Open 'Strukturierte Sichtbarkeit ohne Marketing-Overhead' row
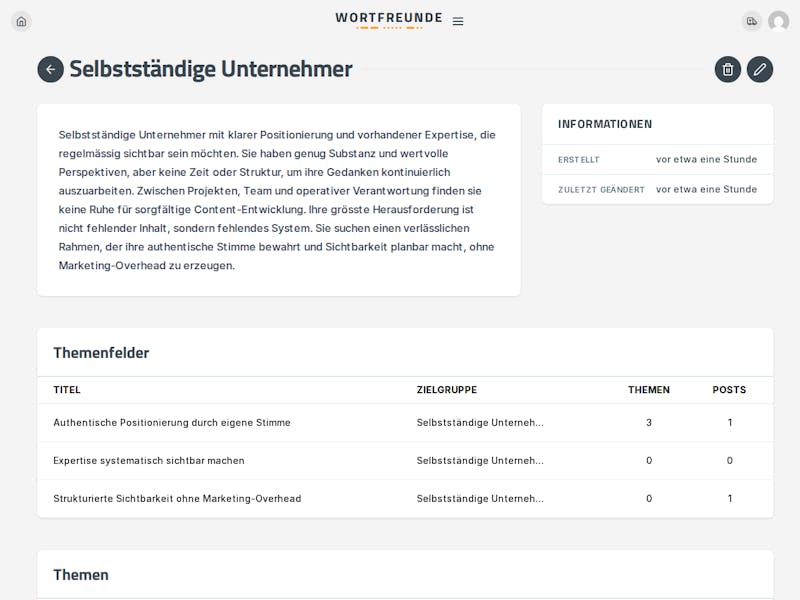800x600 pixels. [405, 498]
